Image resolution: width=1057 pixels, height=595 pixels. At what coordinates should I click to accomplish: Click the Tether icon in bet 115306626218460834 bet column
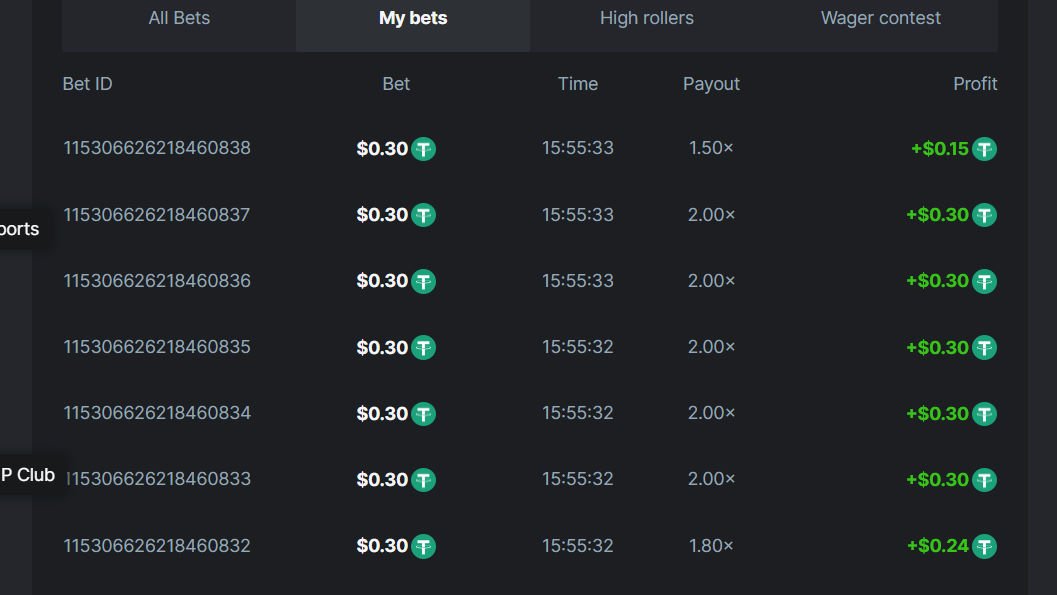click(x=424, y=414)
